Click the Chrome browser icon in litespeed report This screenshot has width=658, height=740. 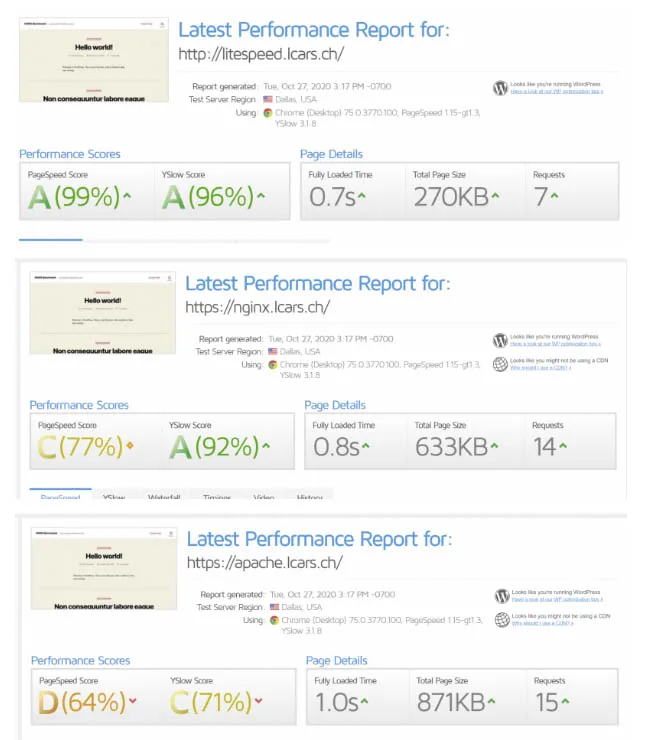[268, 113]
